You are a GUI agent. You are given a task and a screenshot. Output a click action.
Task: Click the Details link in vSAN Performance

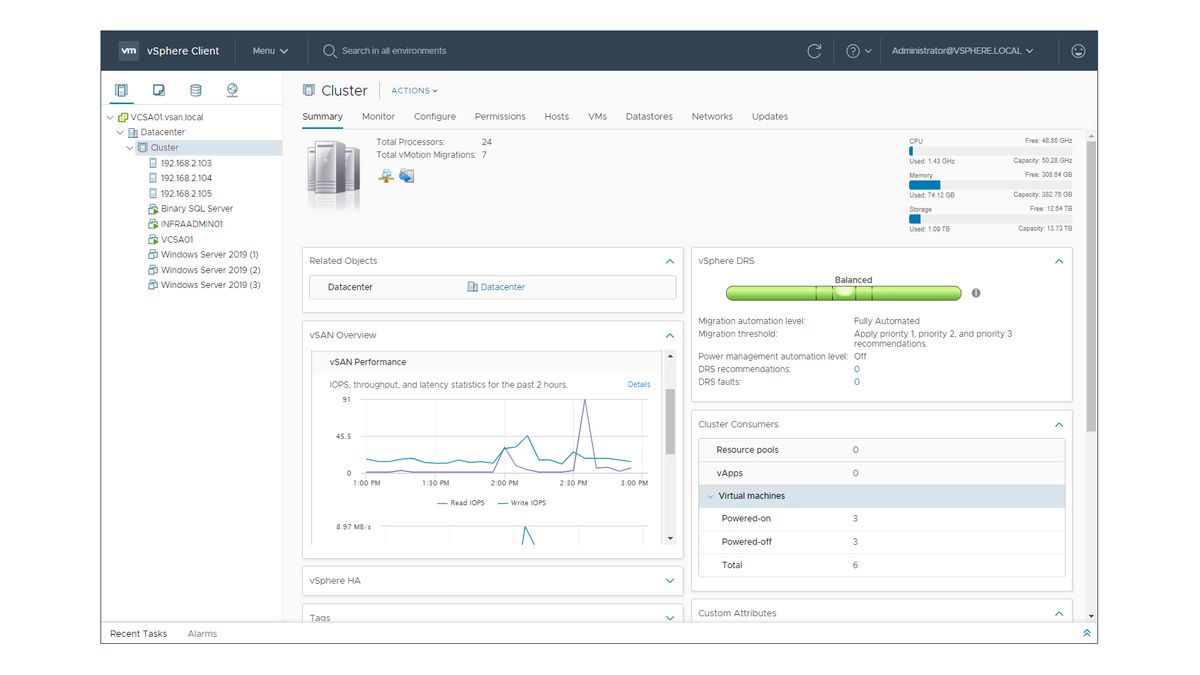(638, 383)
